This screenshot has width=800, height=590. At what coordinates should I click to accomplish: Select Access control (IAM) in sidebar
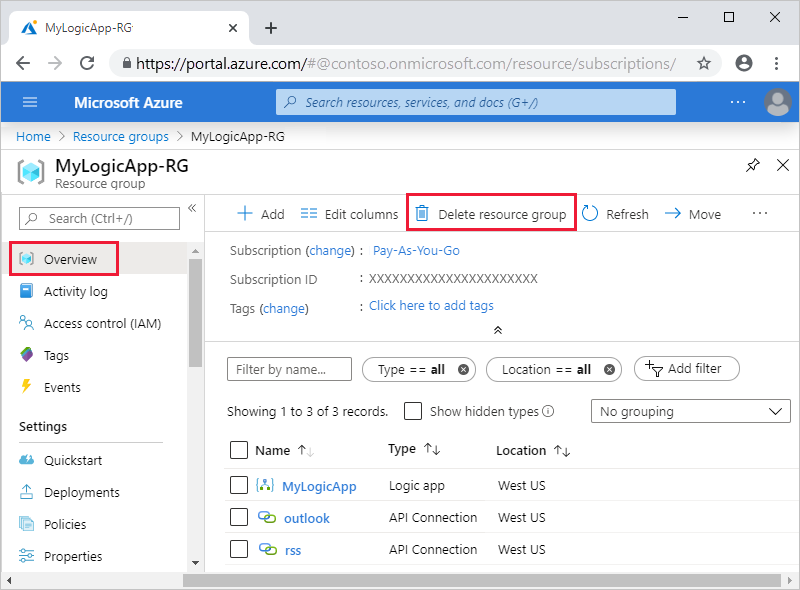95,323
